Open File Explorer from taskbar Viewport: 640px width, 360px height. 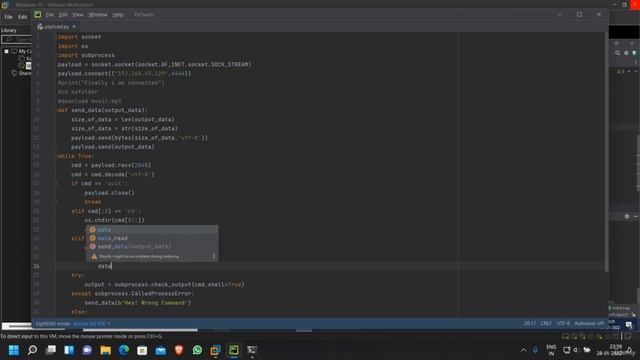[x=106, y=350]
